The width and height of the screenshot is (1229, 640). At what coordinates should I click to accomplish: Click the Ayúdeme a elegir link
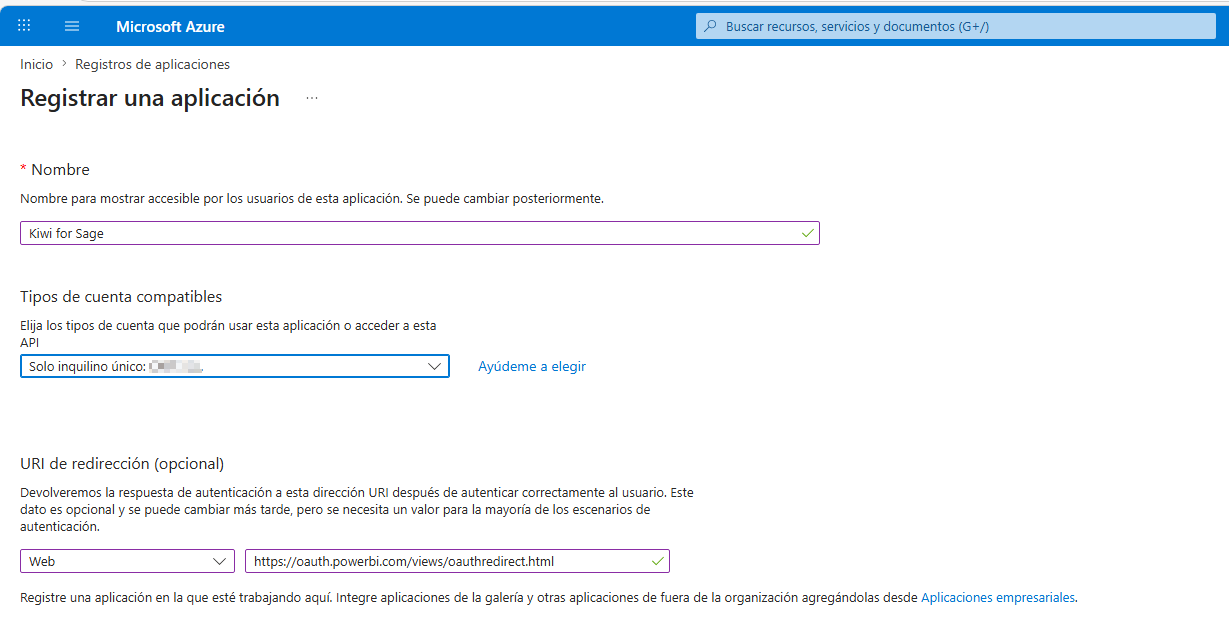[532, 366]
